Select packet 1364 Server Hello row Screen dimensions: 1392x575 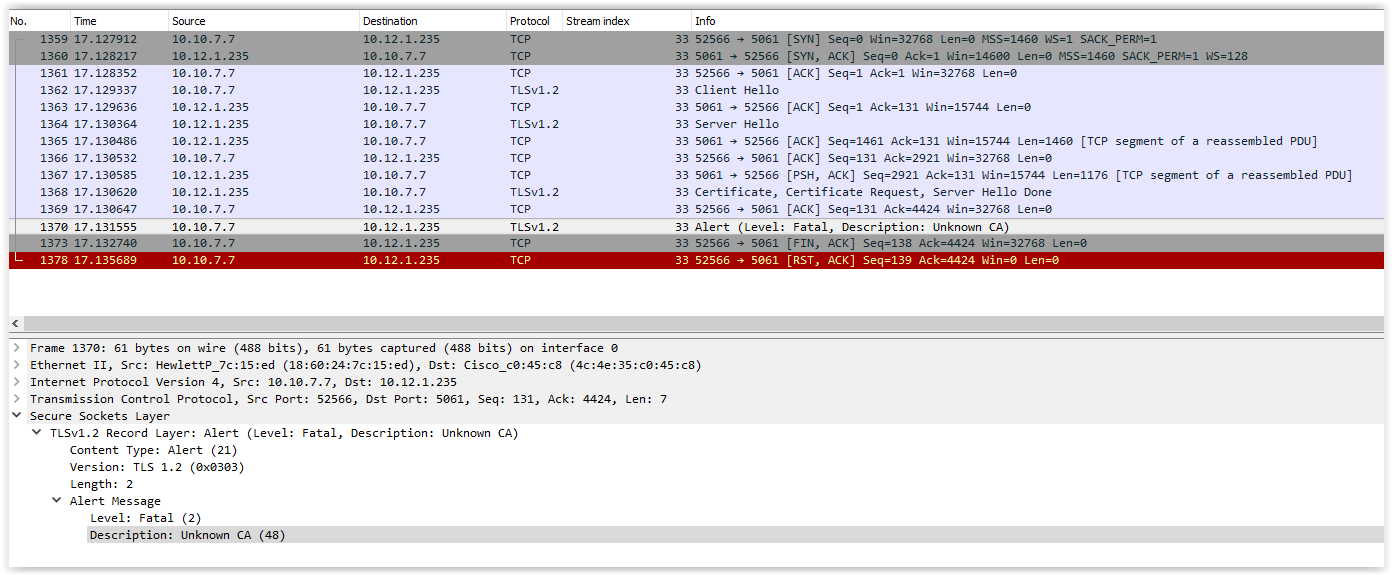[697, 124]
